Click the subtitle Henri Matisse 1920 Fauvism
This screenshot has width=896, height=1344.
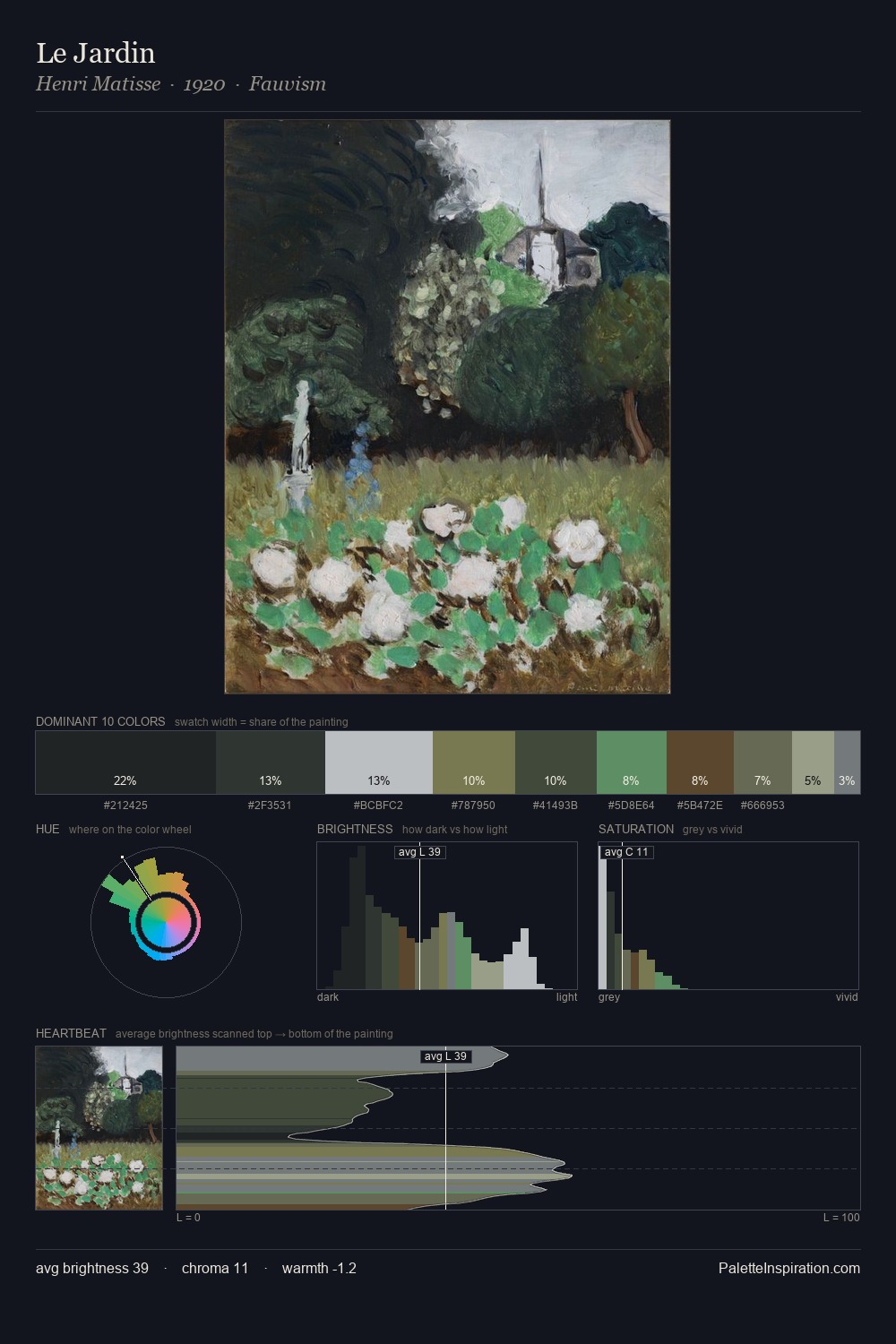click(x=181, y=84)
